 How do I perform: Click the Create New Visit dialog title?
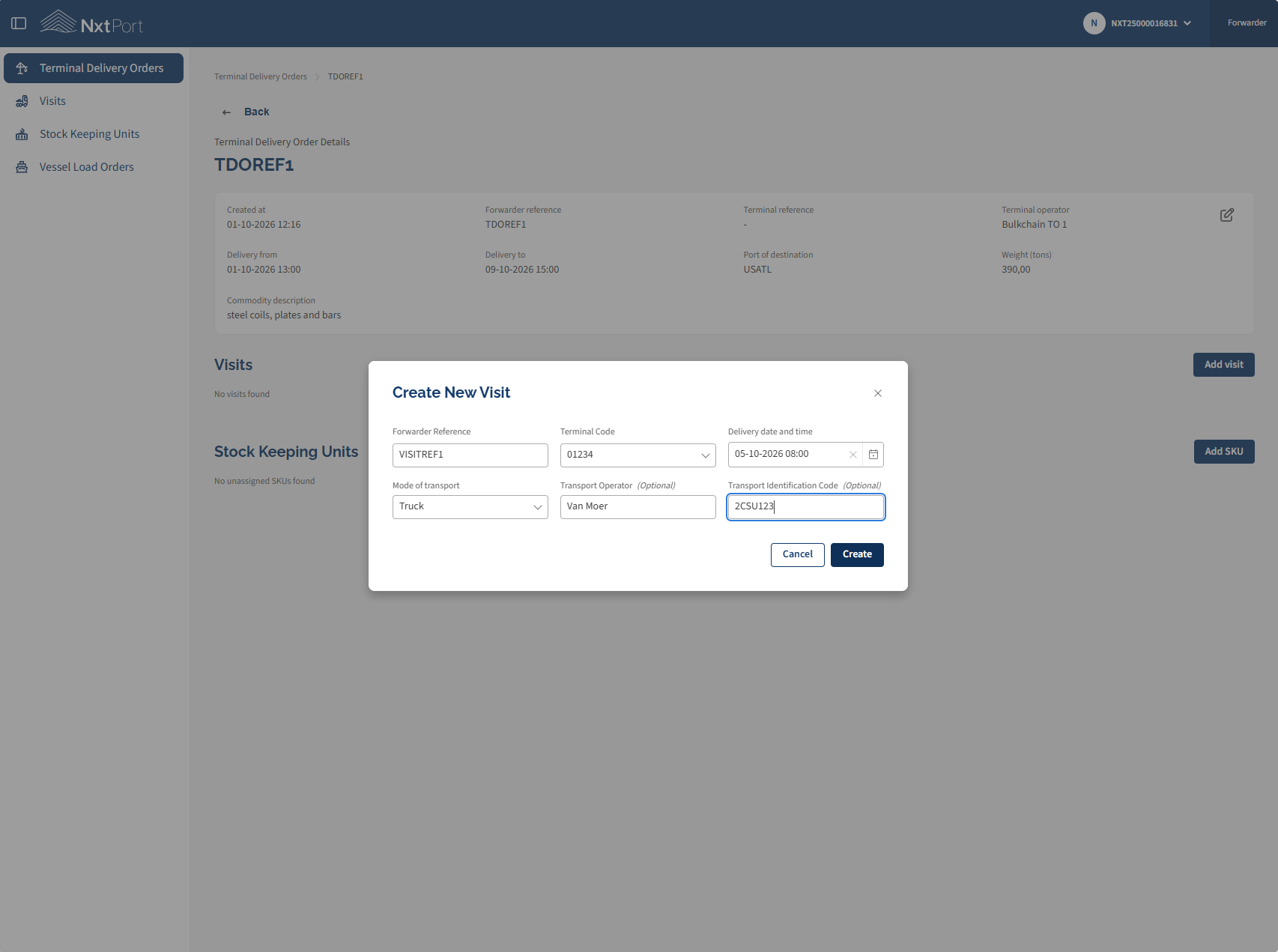(451, 392)
